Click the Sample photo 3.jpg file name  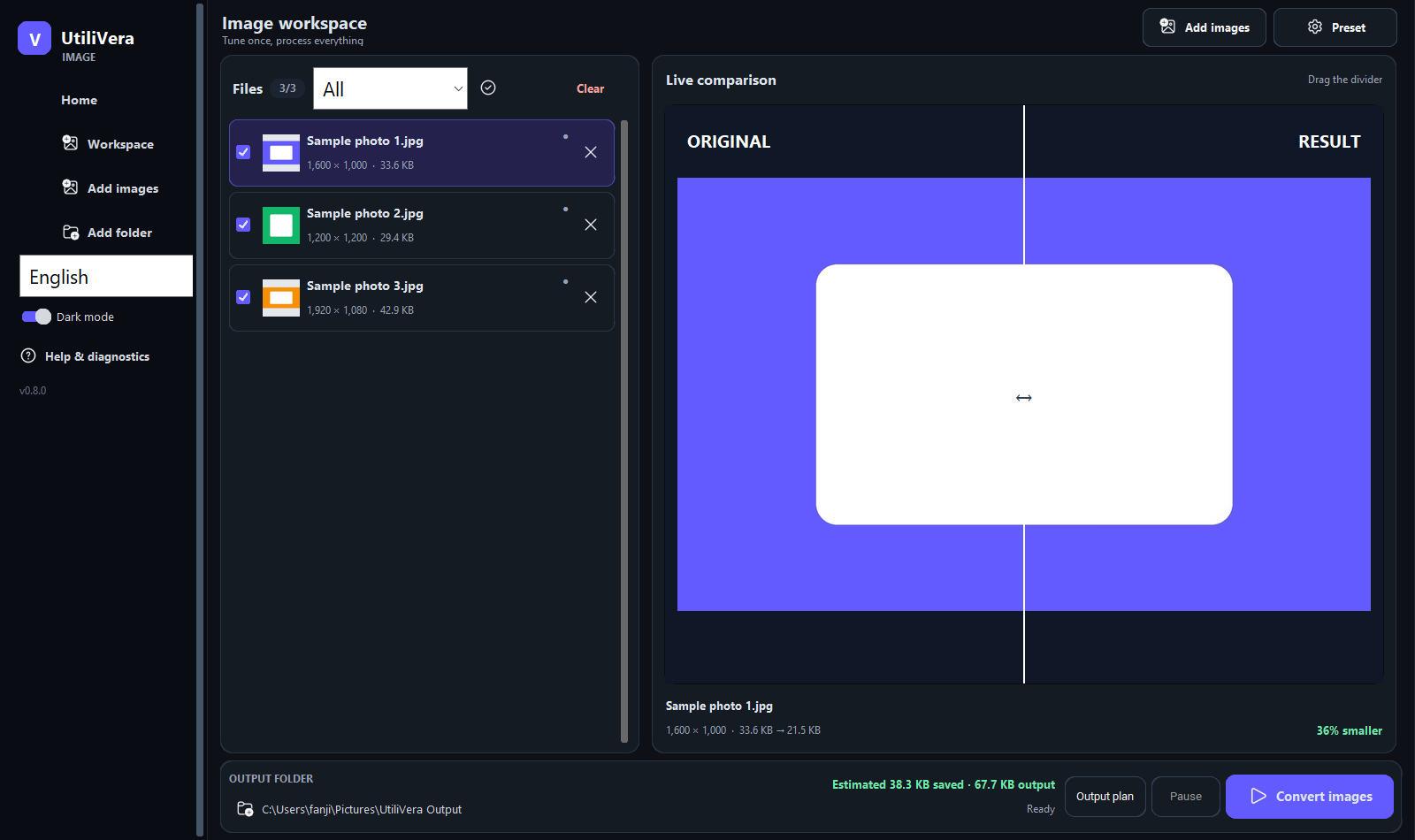pos(364,286)
